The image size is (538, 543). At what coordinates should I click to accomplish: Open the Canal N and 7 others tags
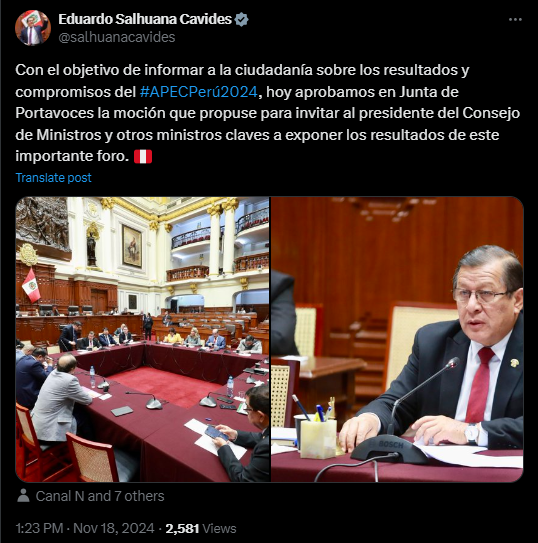pyautogui.click(x=100, y=496)
